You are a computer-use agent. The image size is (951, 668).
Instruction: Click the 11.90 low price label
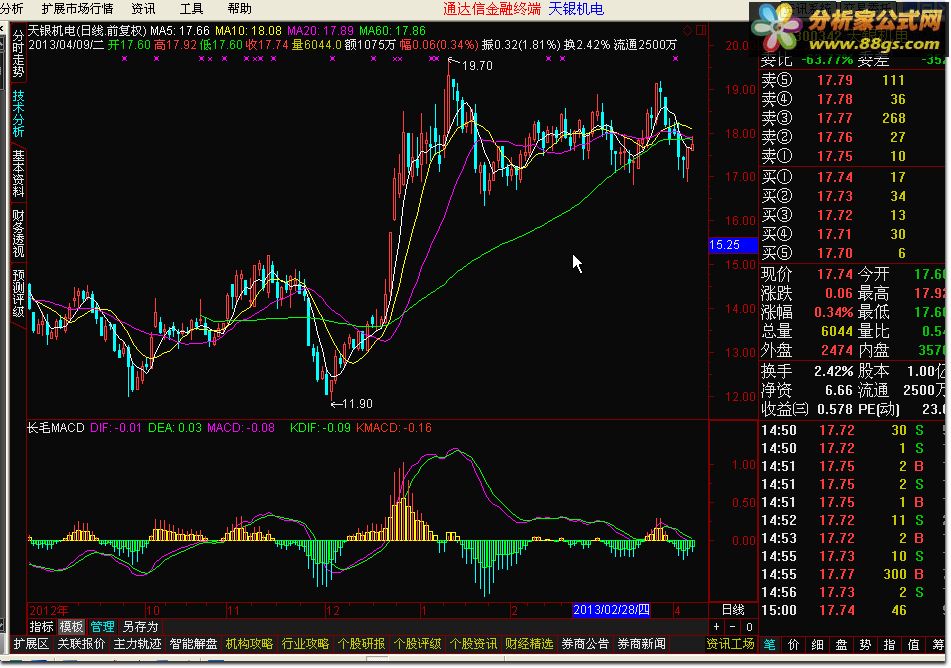point(357,403)
